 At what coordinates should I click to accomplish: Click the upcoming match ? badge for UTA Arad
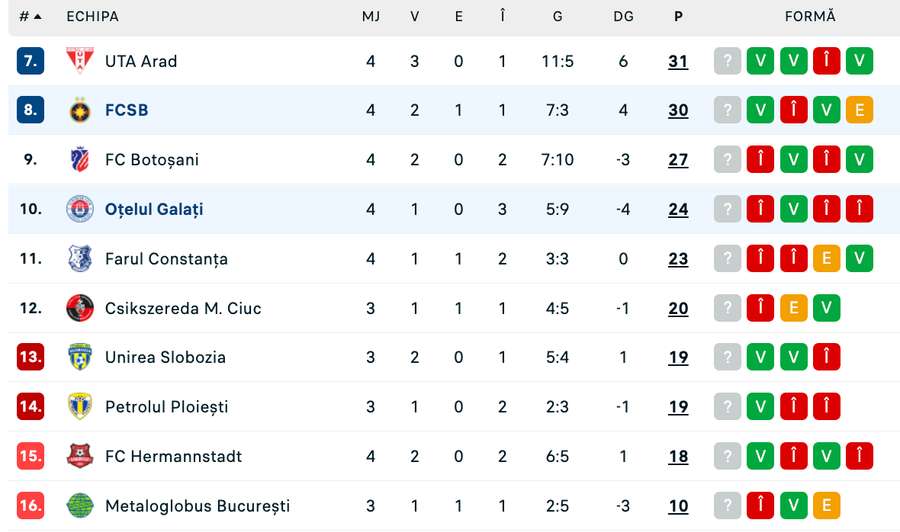pyautogui.click(x=727, y=61)
